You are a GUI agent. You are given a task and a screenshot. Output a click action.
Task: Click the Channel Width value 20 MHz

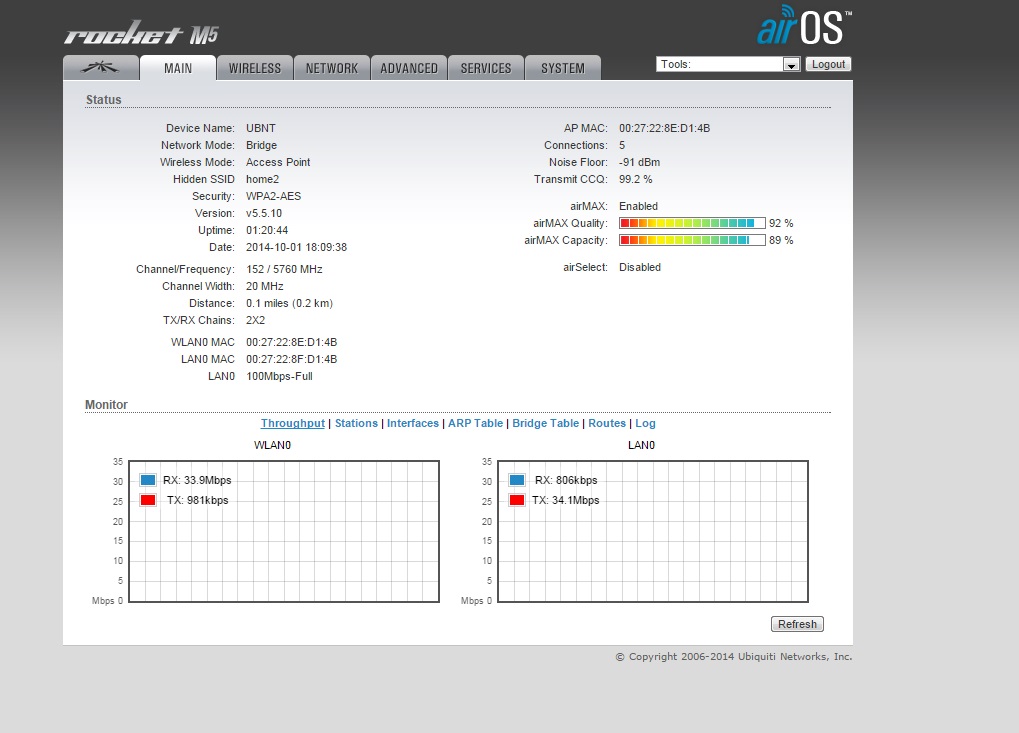264,286
